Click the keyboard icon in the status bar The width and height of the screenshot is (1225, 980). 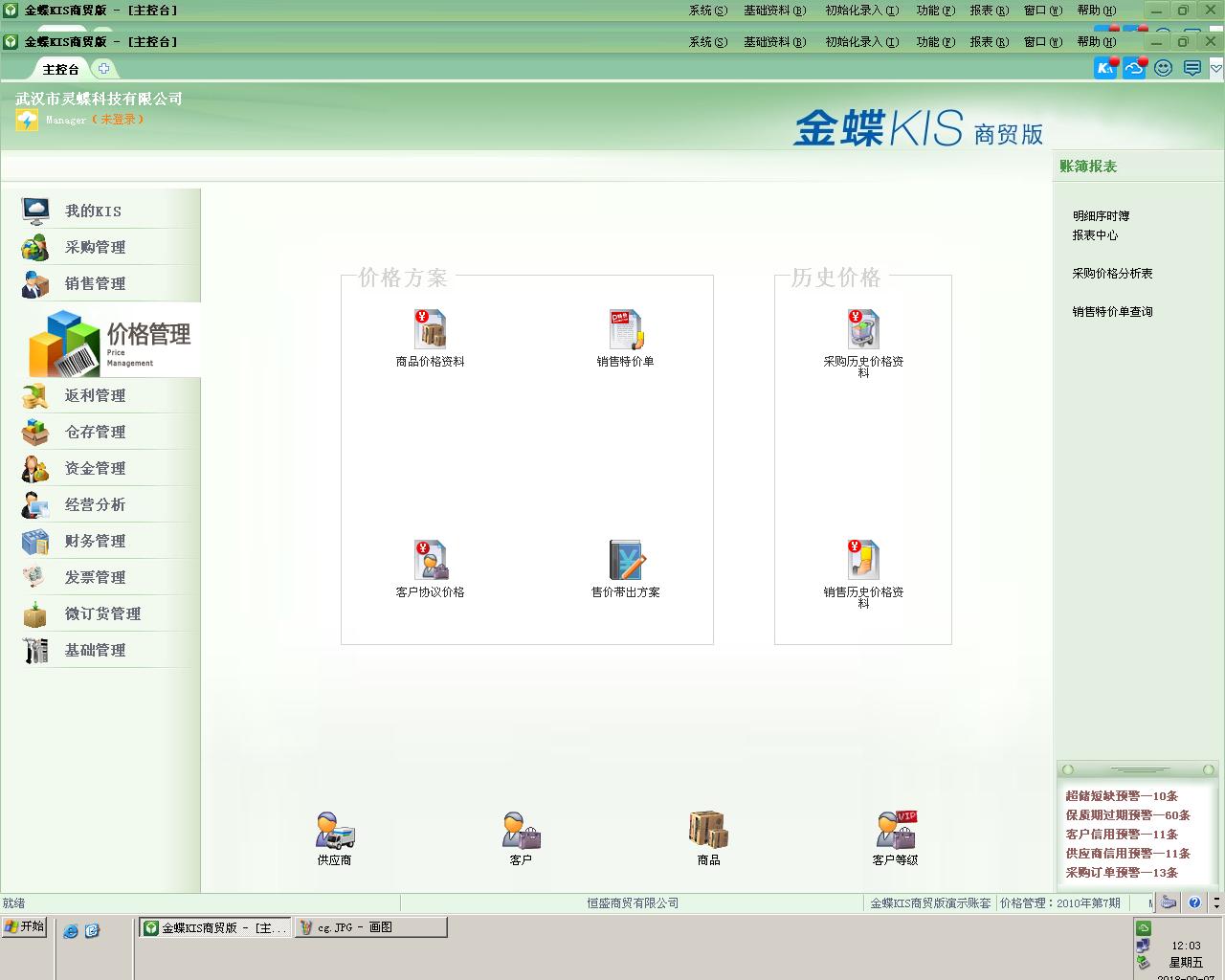pyautogui.click(x=1169, y=902)
